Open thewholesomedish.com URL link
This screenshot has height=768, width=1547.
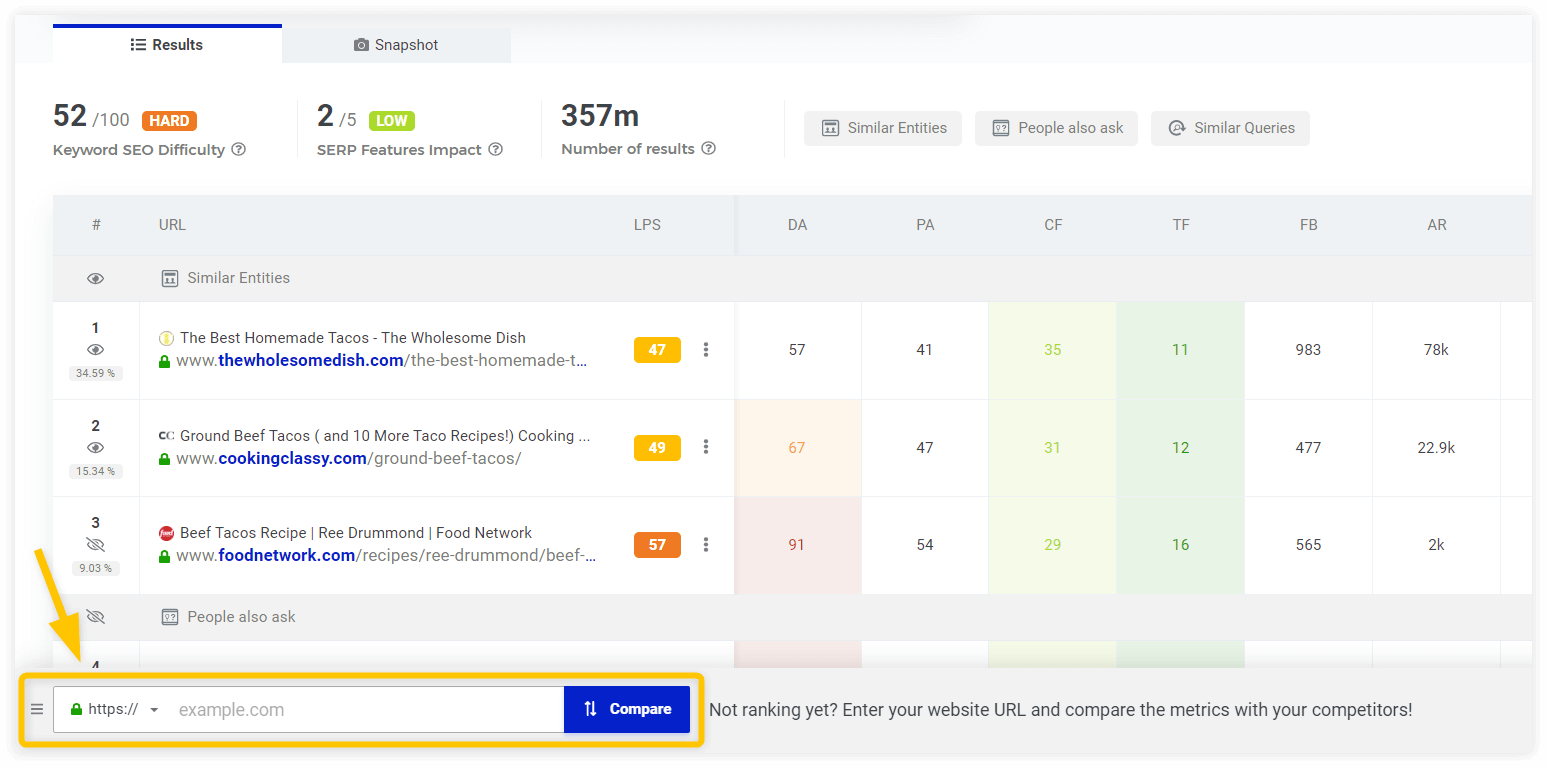click(382, 361)
